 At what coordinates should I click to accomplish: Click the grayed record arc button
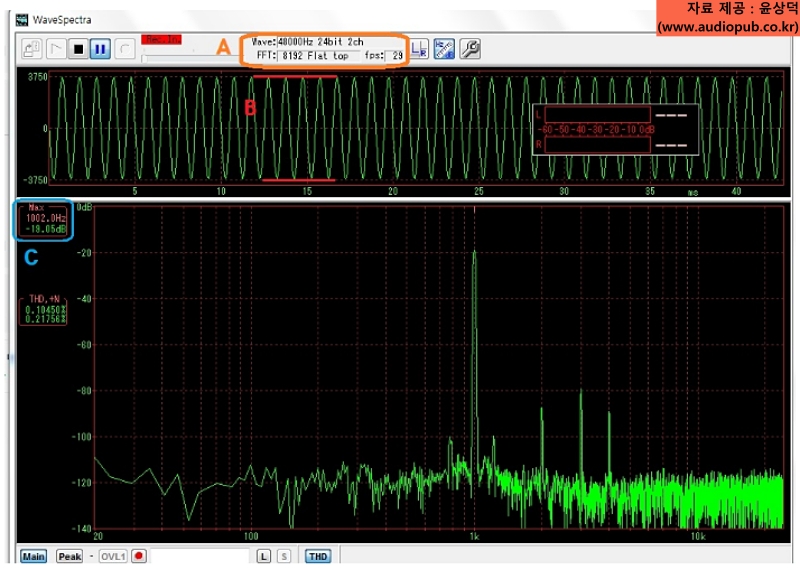click(124, 49)
